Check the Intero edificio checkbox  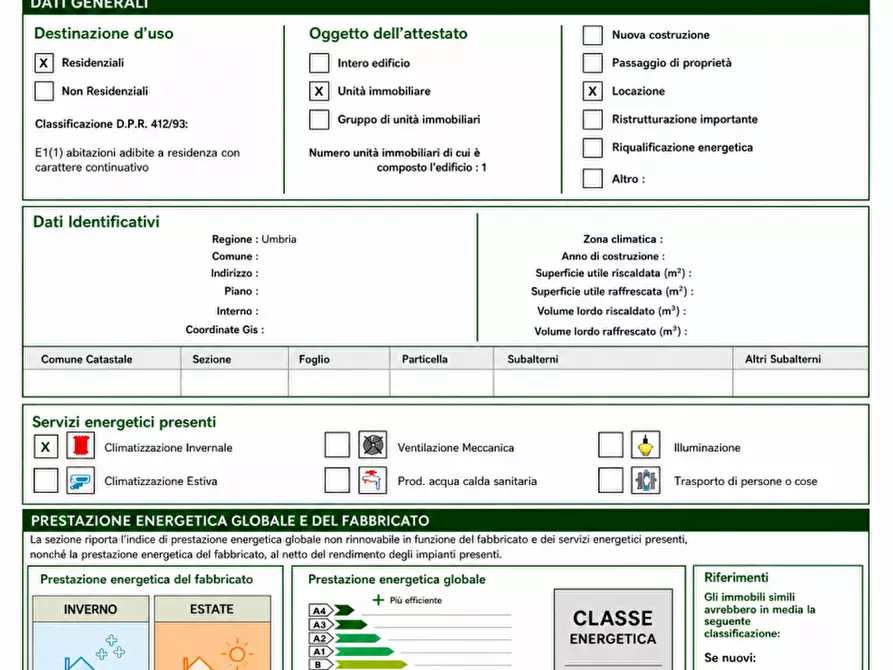click(319, 63)
